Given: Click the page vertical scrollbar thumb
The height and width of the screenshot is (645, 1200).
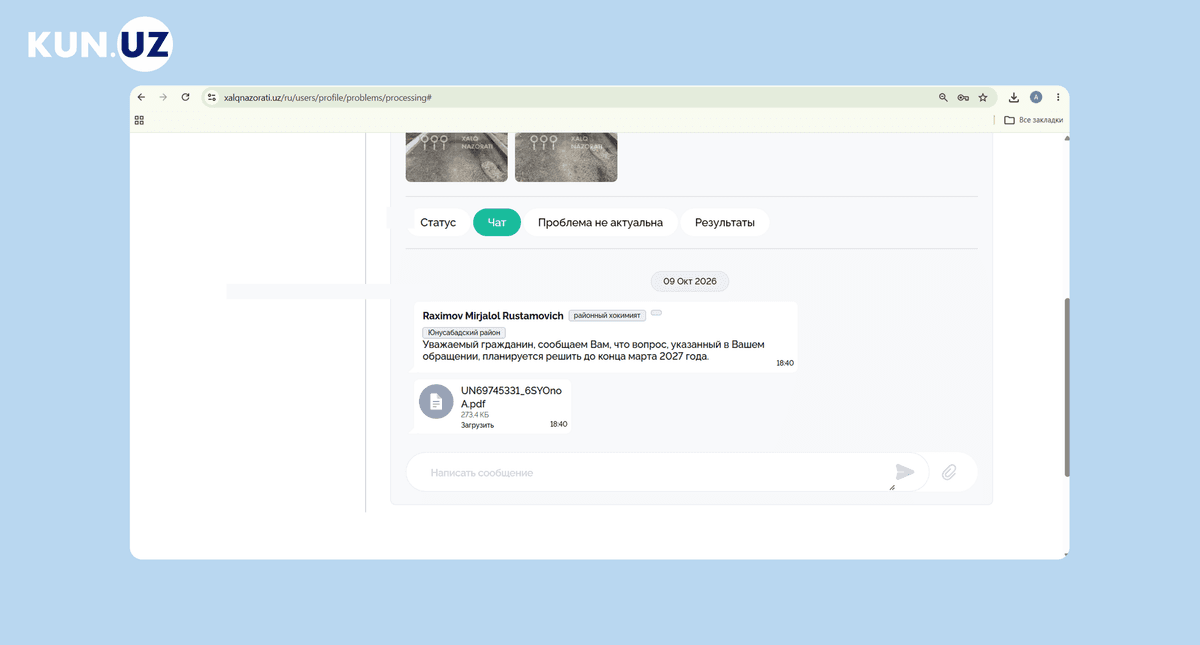Looking at the screenshot, I should tap(1066, 386).
